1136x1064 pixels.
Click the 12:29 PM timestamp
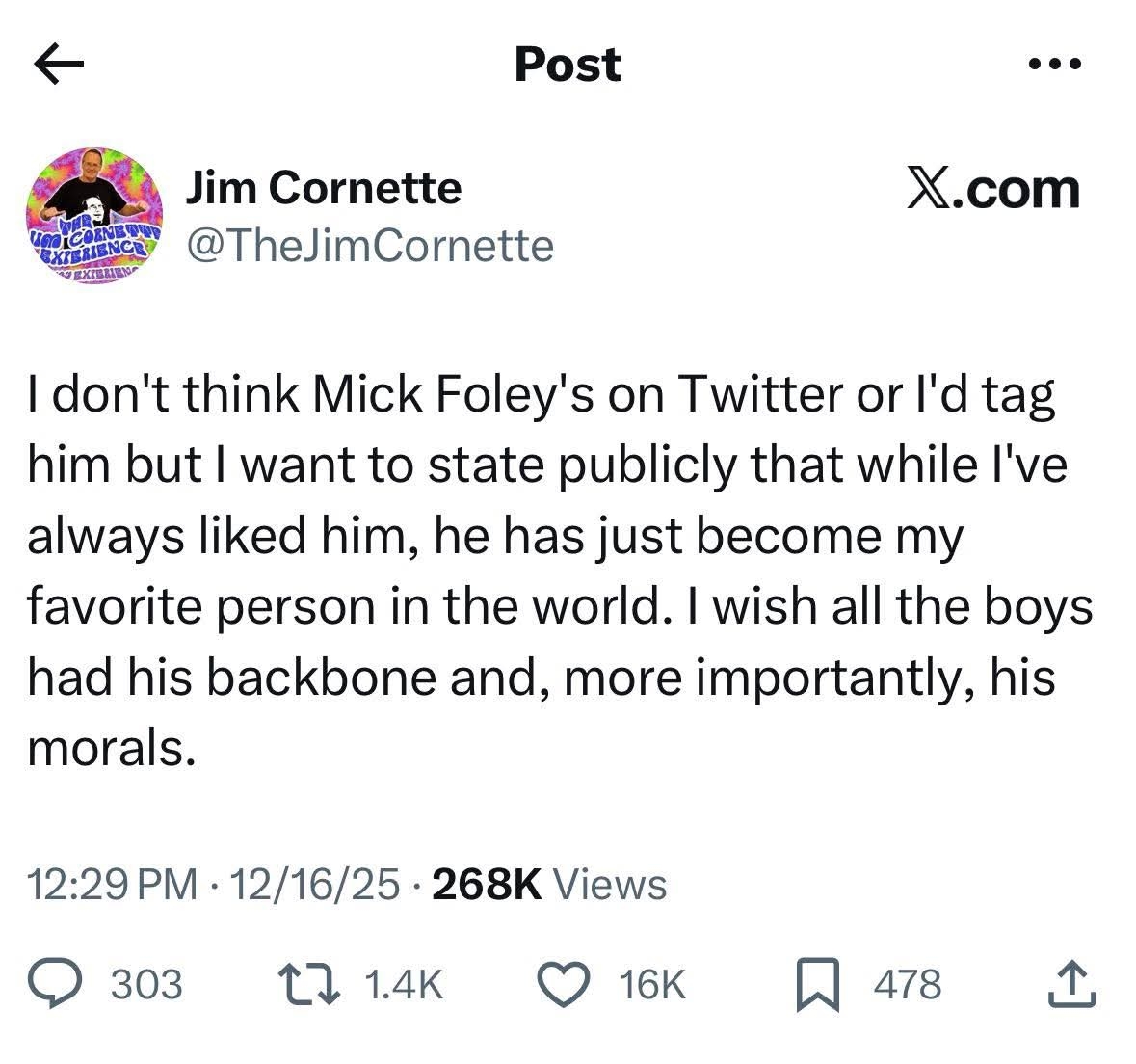tap(112, 884)
